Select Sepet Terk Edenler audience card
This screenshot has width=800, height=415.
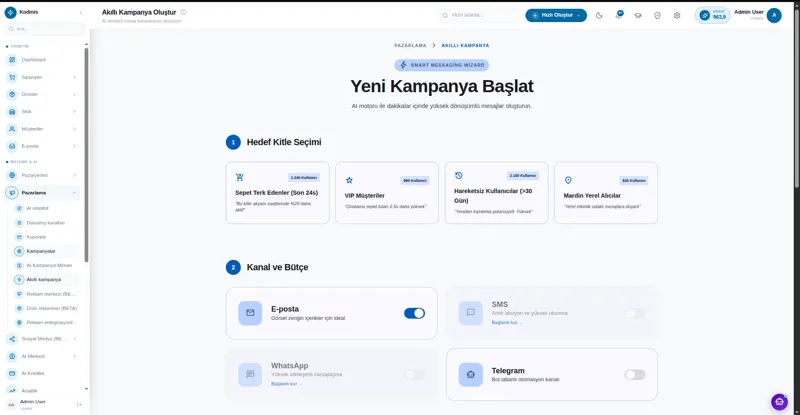click(278, 193)
